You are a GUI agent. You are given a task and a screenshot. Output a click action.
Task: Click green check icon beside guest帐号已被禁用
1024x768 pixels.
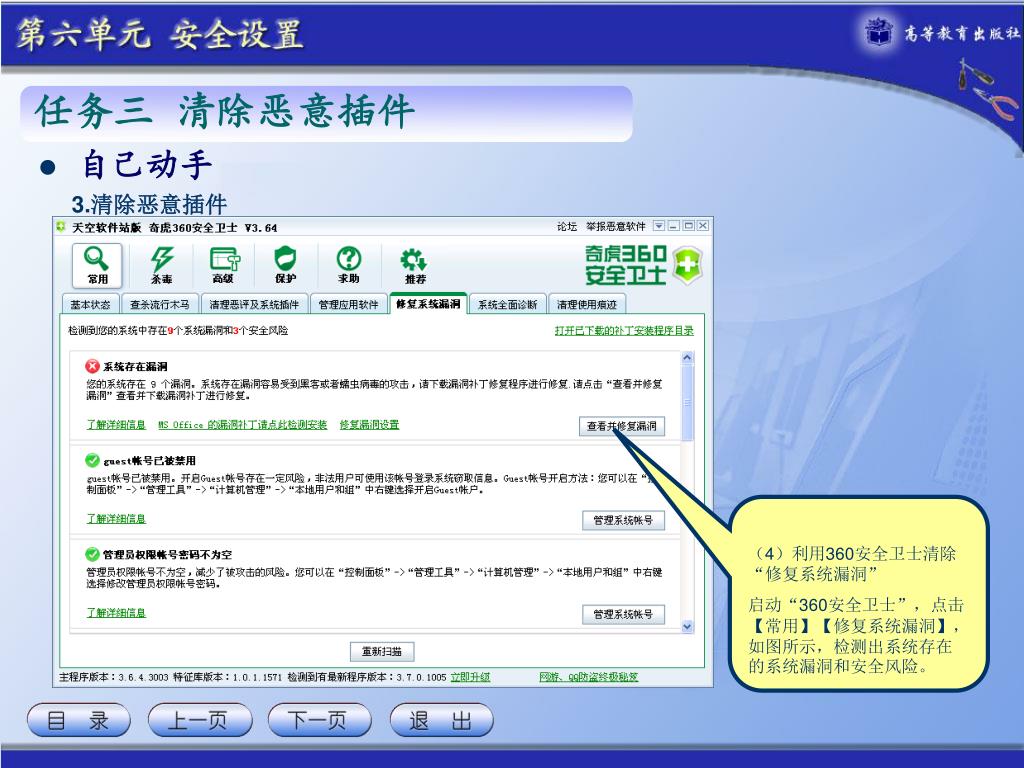(x=92, y=460)
